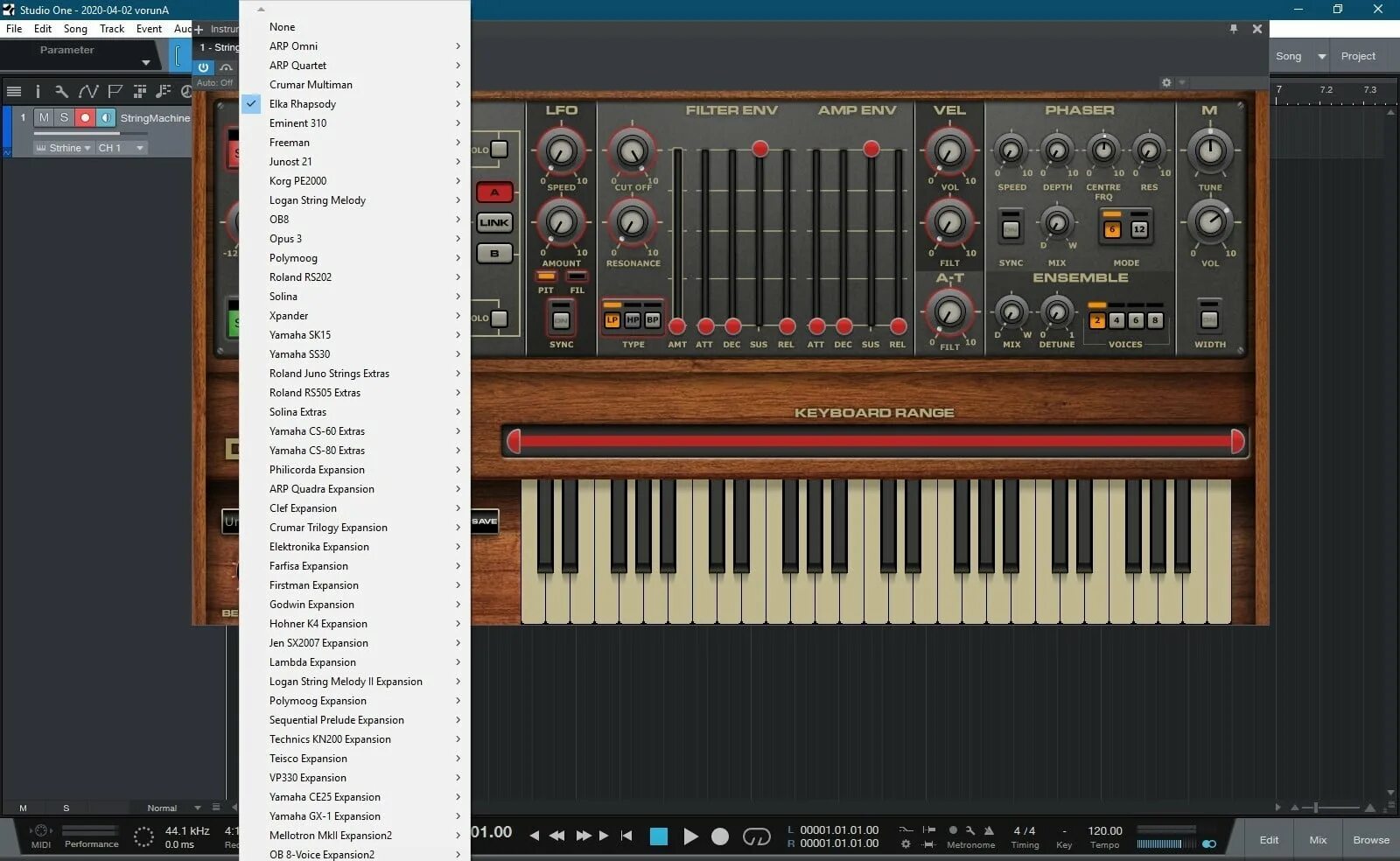Open the Browse panel button

pyautogui.click(x=1371, y=840)
